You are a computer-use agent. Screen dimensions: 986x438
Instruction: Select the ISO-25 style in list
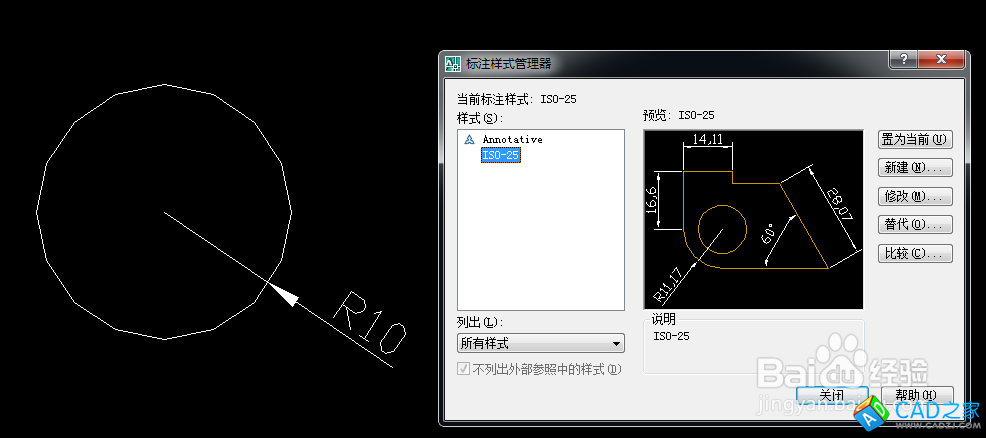(x=500, y=155)
